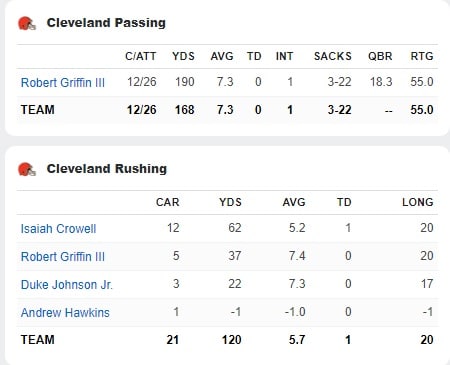Click the CAR column header in rushing
Image resolution: width=450 pixels, height=365 pixels.
tap(168, 202)
